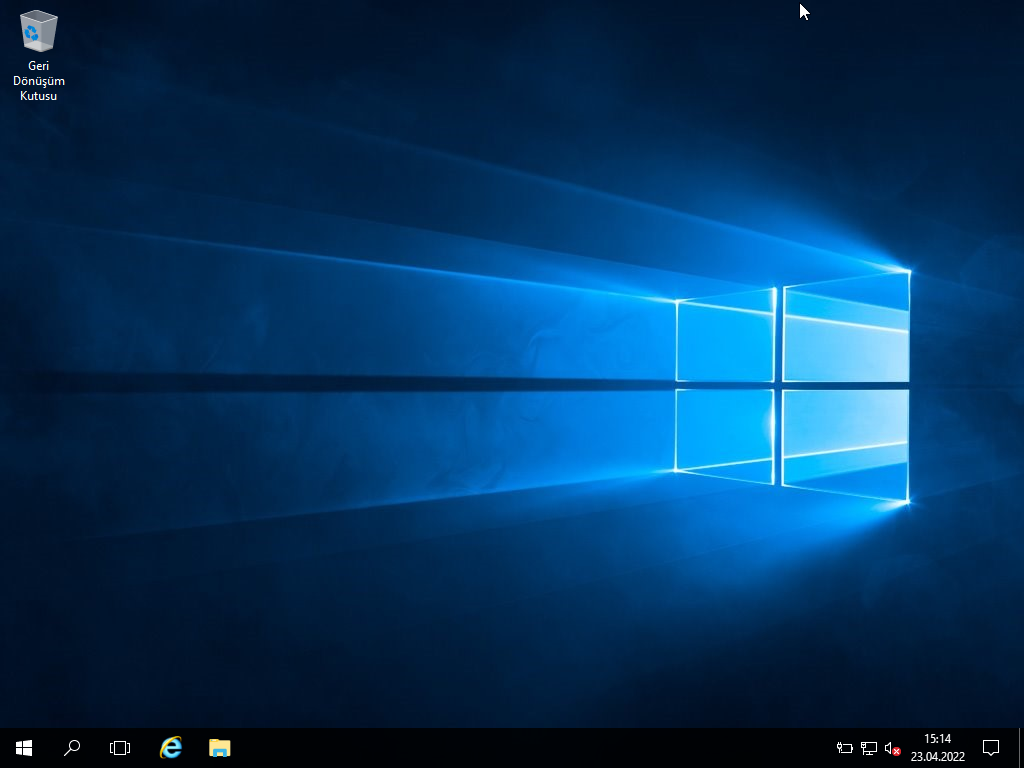Open File Explorer from the taskbar

pos(219,747)
